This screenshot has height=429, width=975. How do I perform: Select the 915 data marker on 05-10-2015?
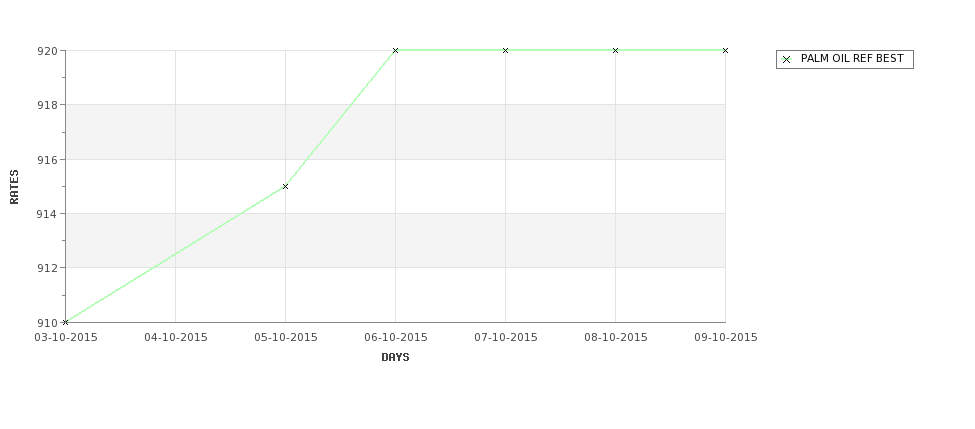[285, 187]
